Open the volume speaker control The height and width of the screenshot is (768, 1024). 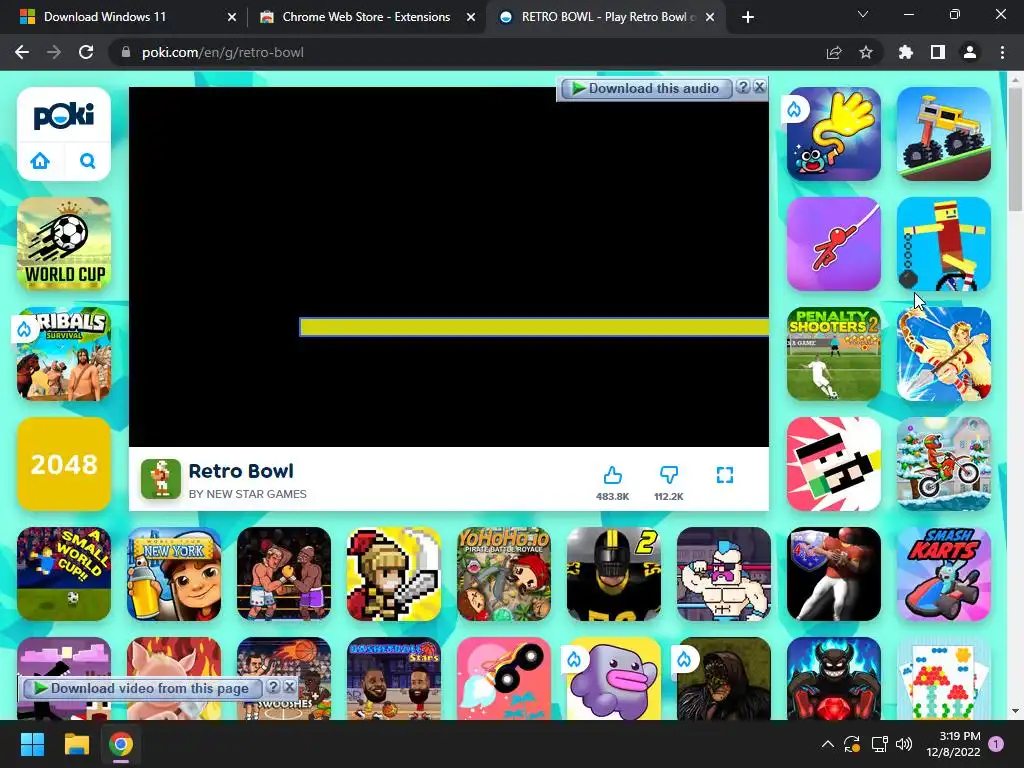904,744
